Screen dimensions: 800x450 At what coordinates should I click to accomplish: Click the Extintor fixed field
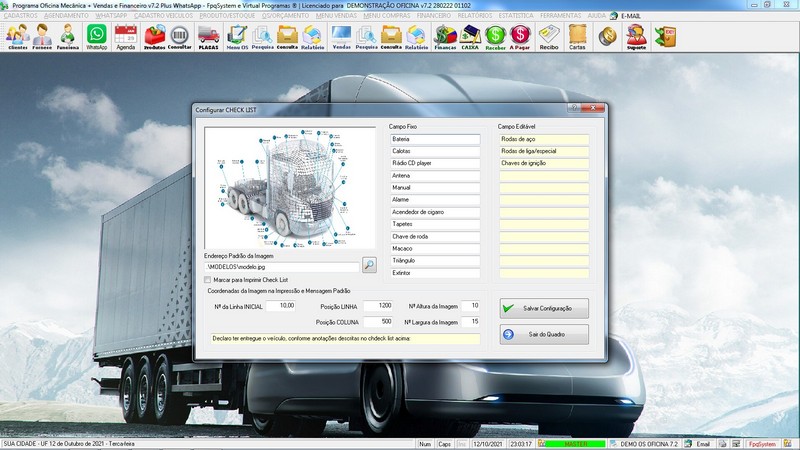point(435,273)
